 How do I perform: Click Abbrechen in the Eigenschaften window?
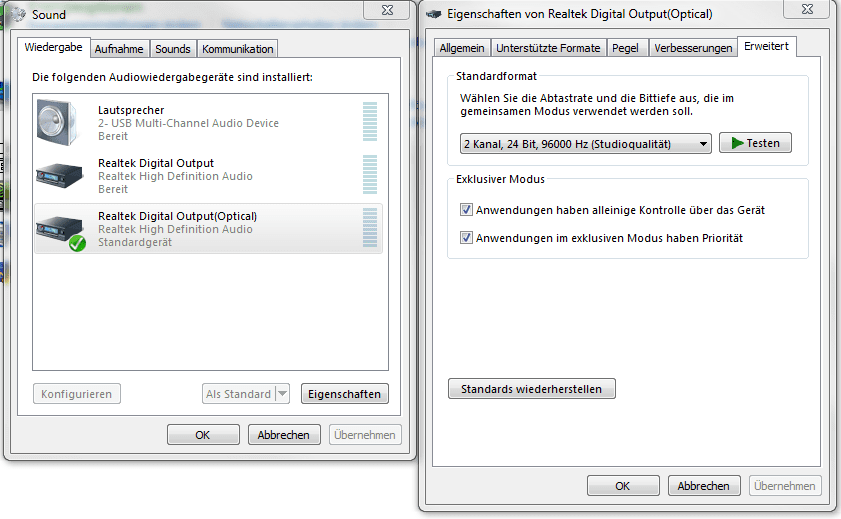coord(704,486)
